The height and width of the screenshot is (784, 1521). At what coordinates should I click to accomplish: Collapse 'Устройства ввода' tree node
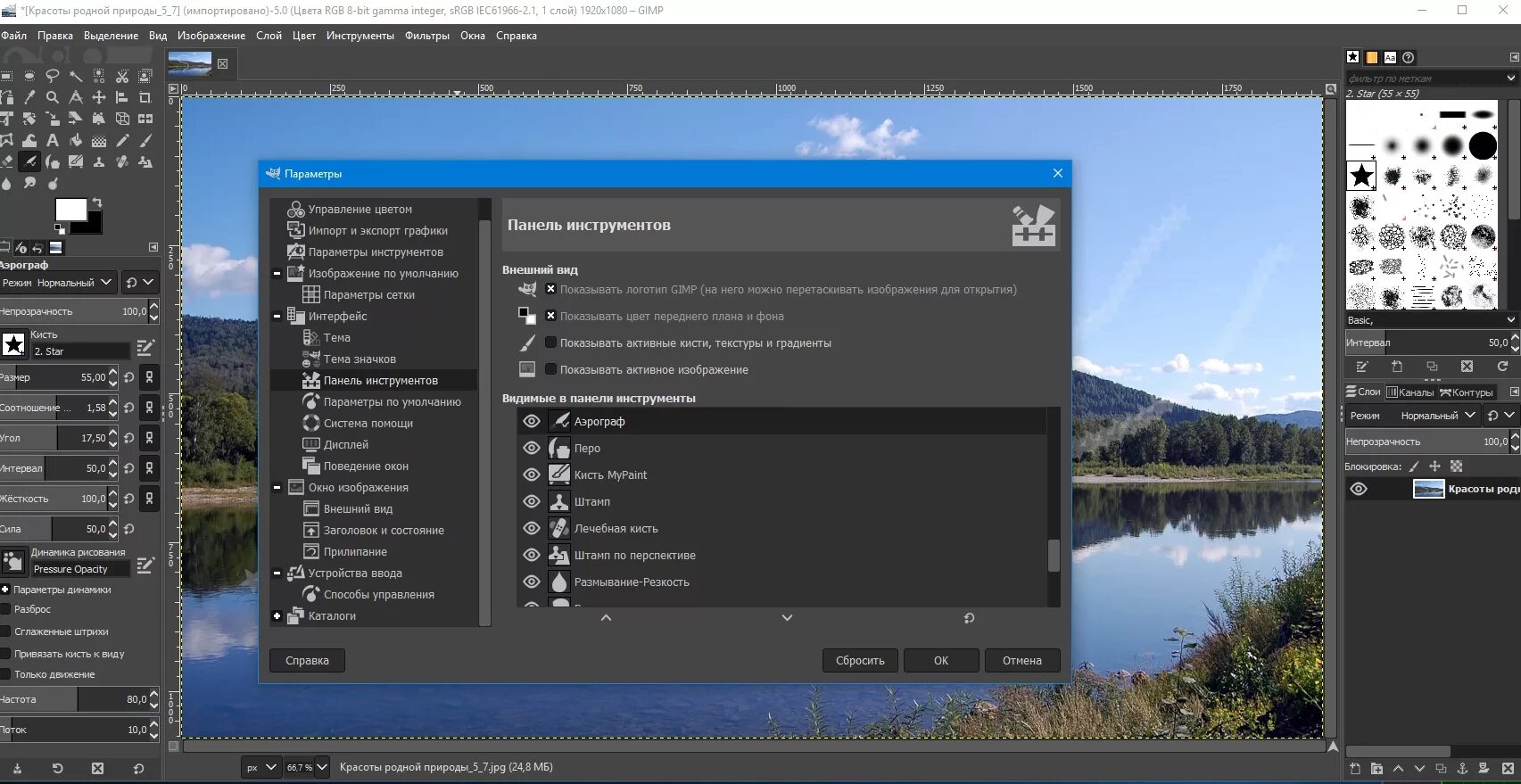(277, 573)
